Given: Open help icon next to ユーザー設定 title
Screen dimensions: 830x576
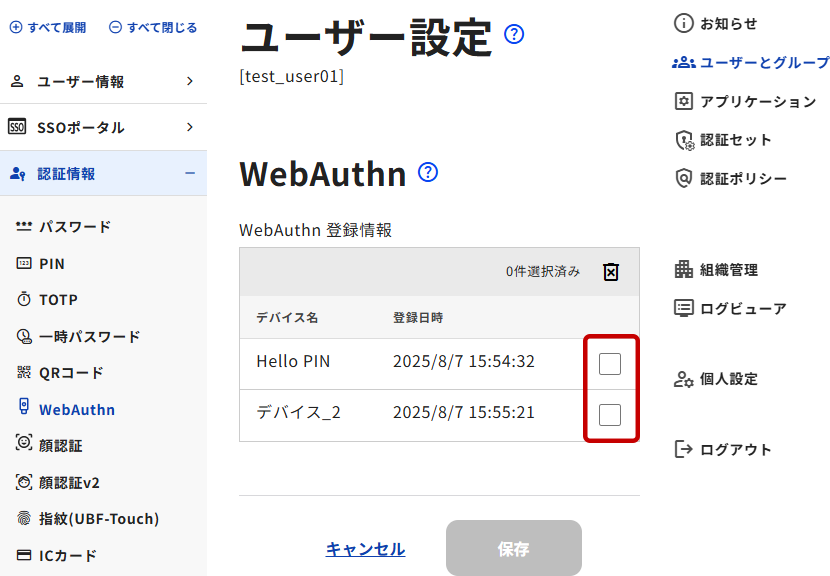Looking at the screenshot, I should click(515, 35).
